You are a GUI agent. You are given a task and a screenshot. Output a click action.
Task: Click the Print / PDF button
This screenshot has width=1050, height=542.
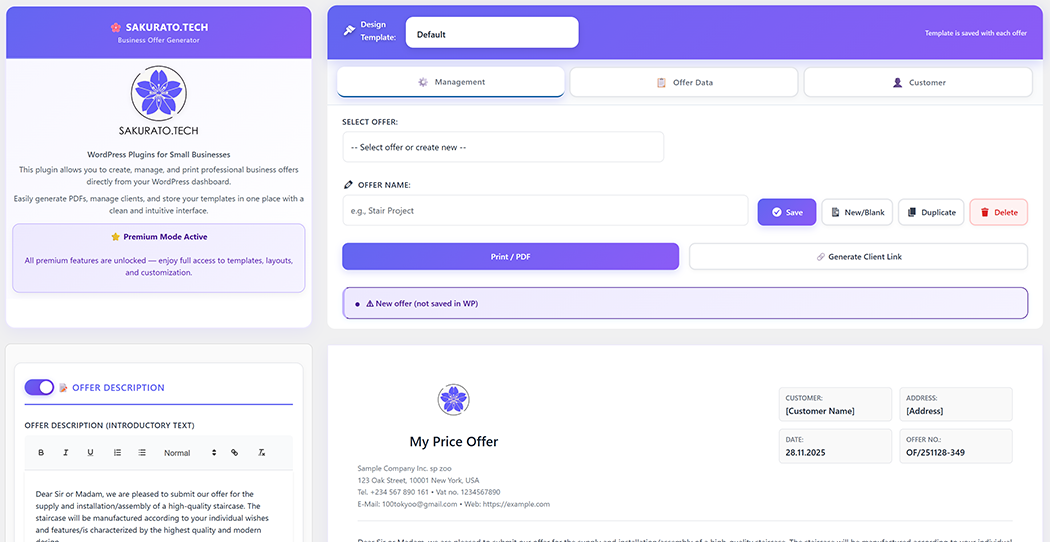click(510, 257)
